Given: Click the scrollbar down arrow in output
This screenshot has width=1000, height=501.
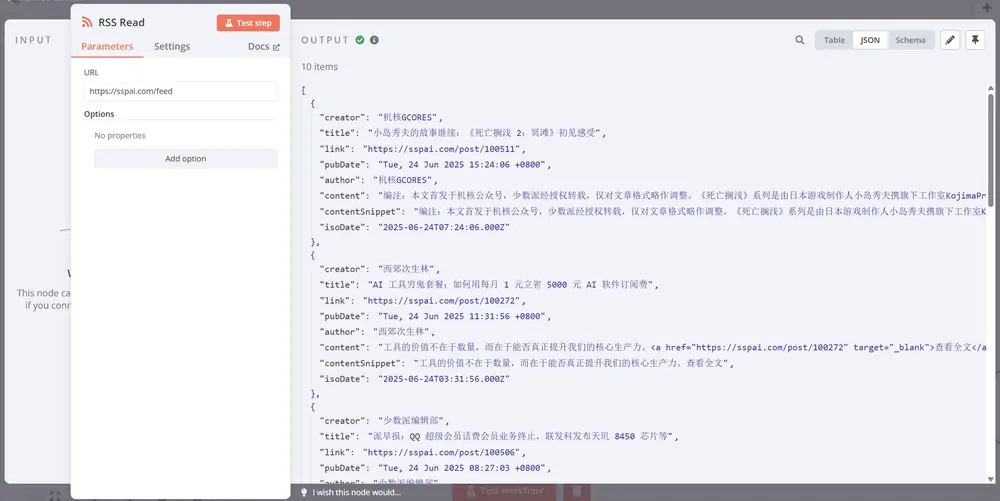Looking at the screenshot, I should pos(990,479).
